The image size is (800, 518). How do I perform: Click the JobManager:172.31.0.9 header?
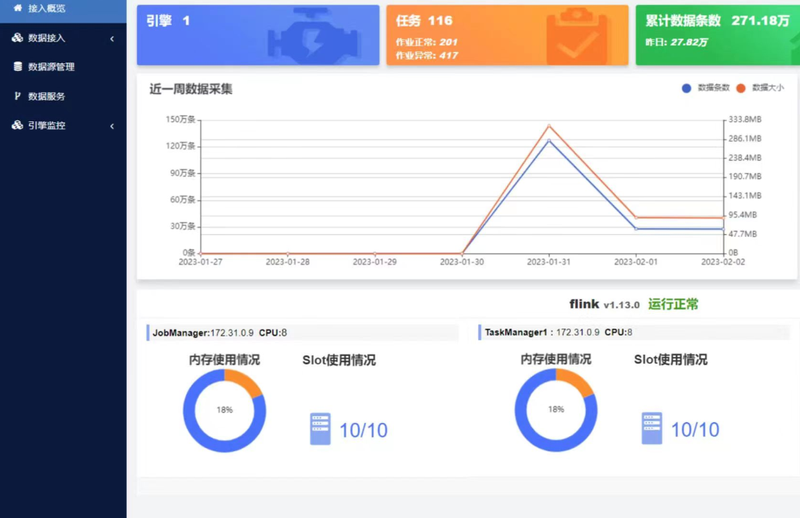(303, 333)
